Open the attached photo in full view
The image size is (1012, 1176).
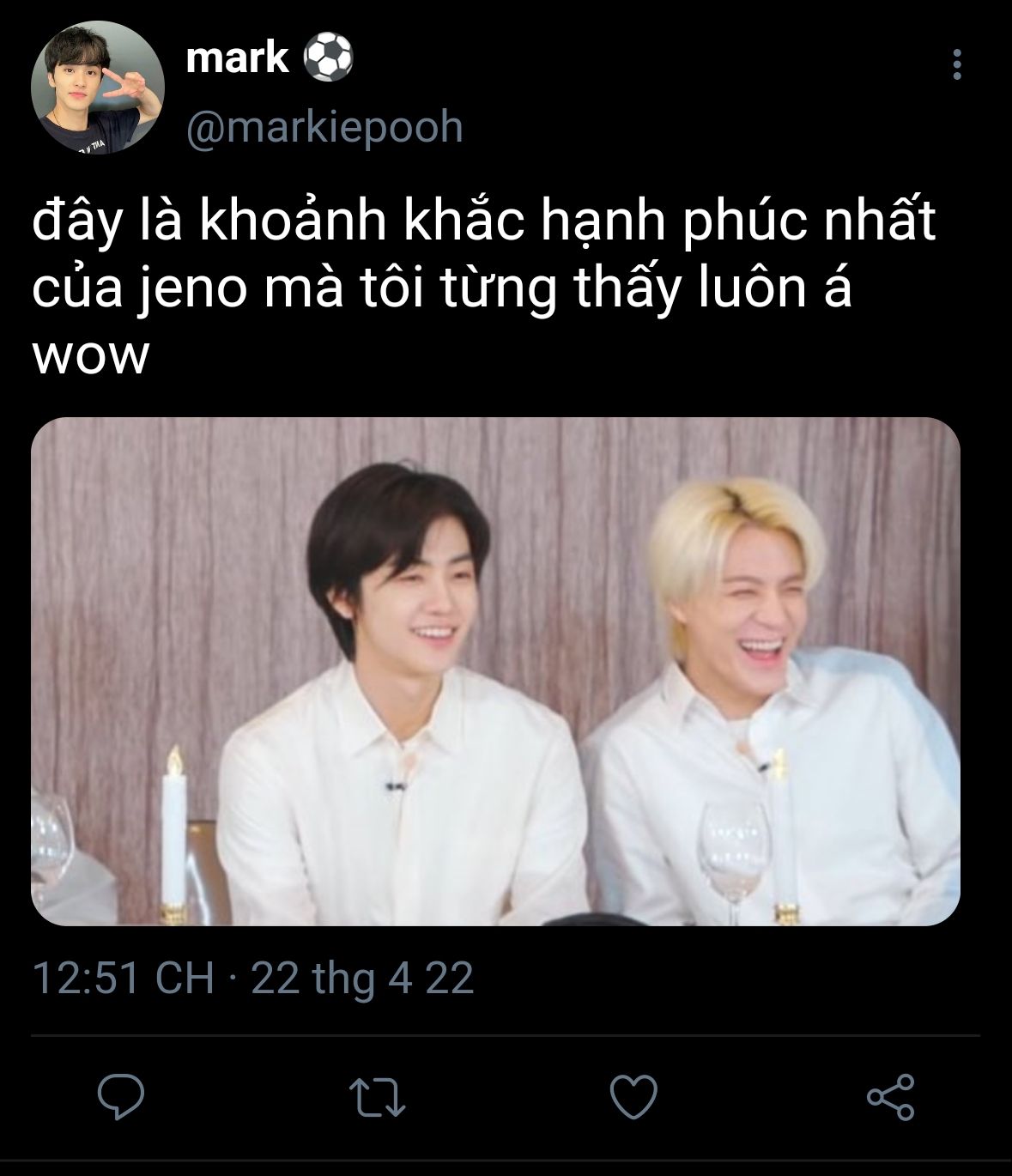495,671
